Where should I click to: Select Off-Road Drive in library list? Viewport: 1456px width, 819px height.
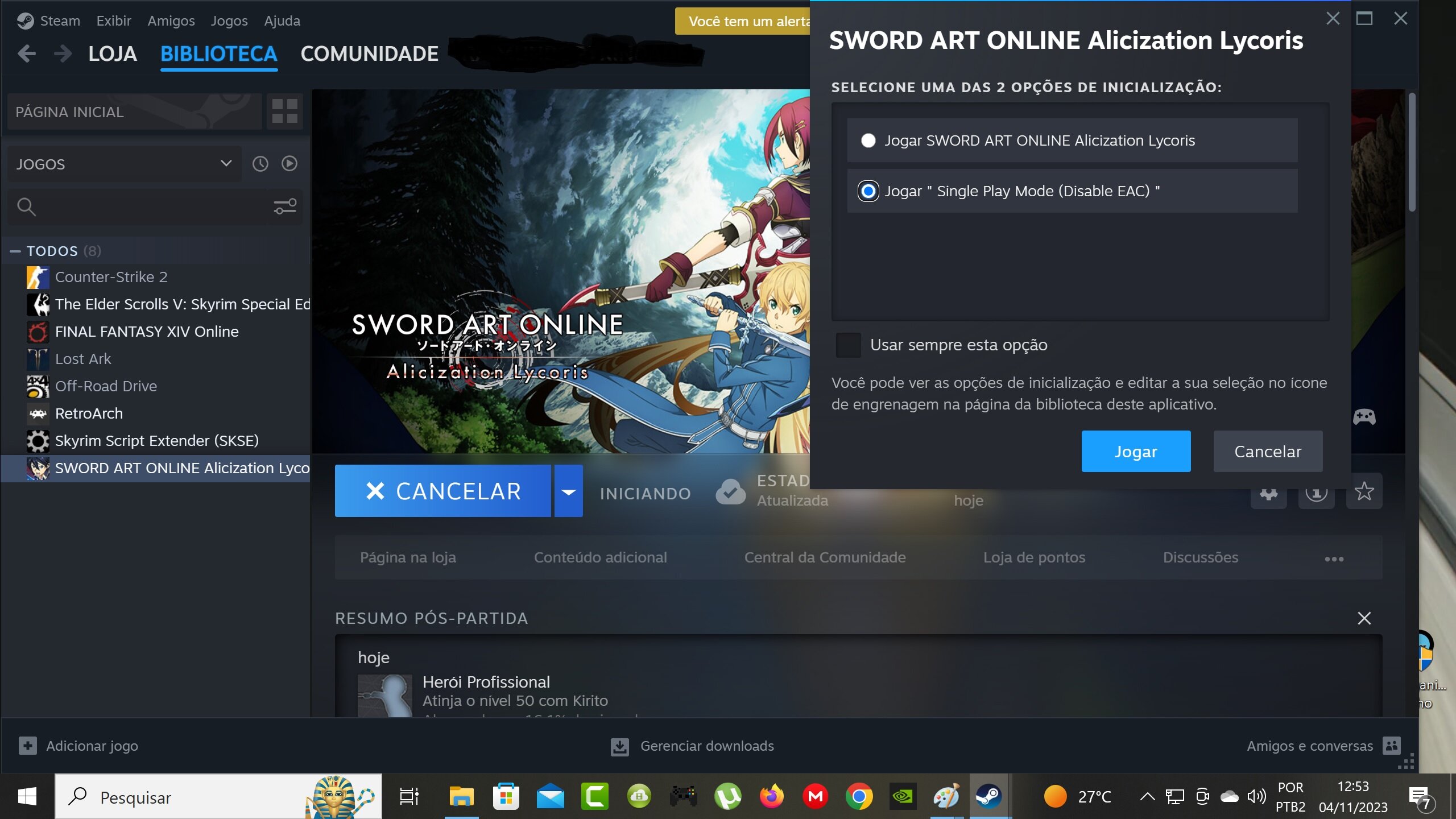coord(155,386)
